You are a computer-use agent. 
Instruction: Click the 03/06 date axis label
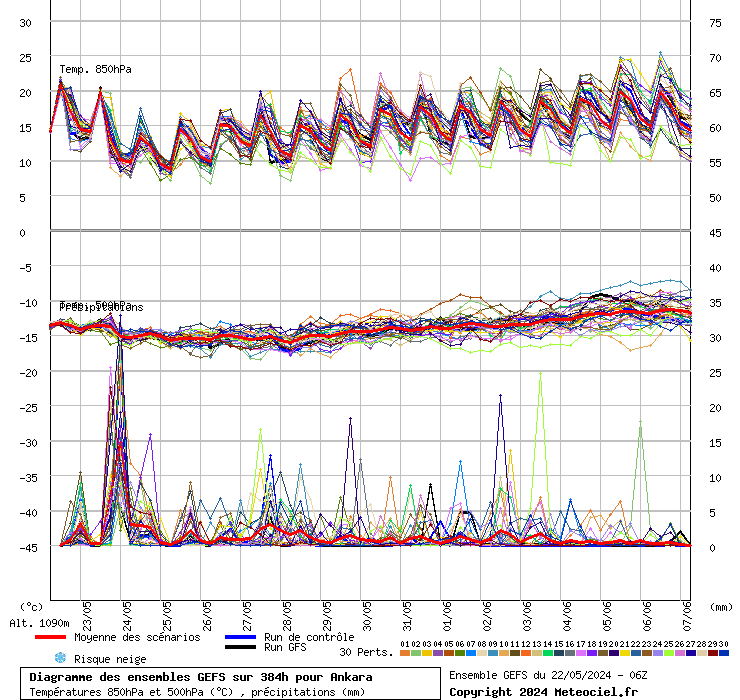coord(527,616)
